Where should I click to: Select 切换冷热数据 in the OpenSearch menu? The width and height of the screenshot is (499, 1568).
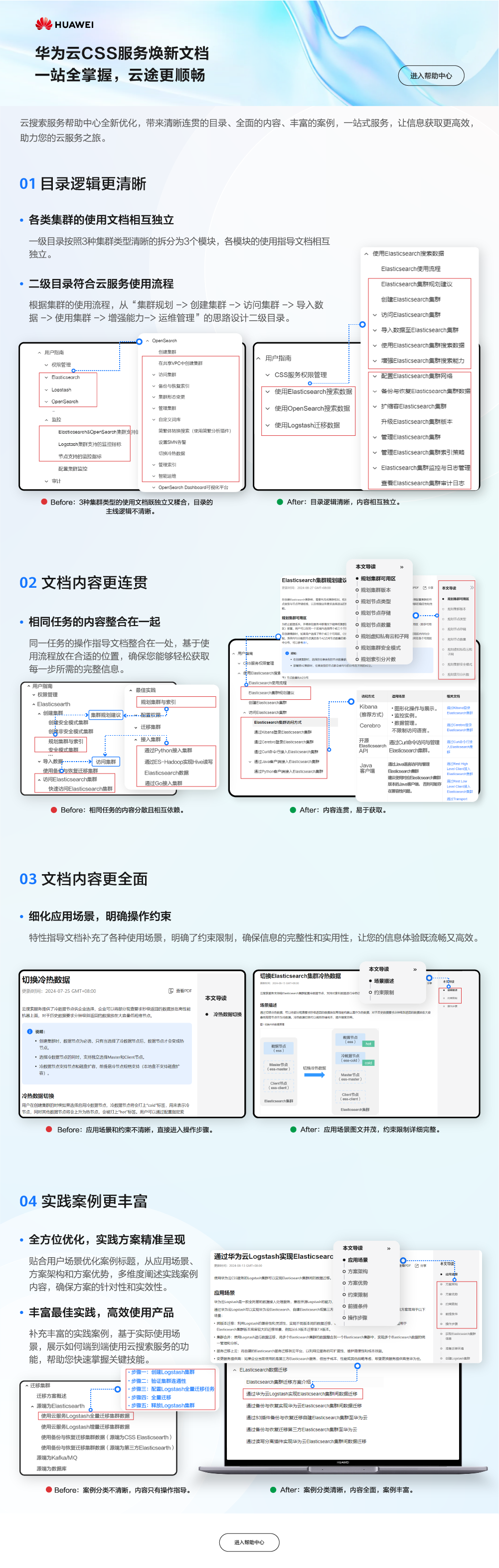click(x=172, y=453)
